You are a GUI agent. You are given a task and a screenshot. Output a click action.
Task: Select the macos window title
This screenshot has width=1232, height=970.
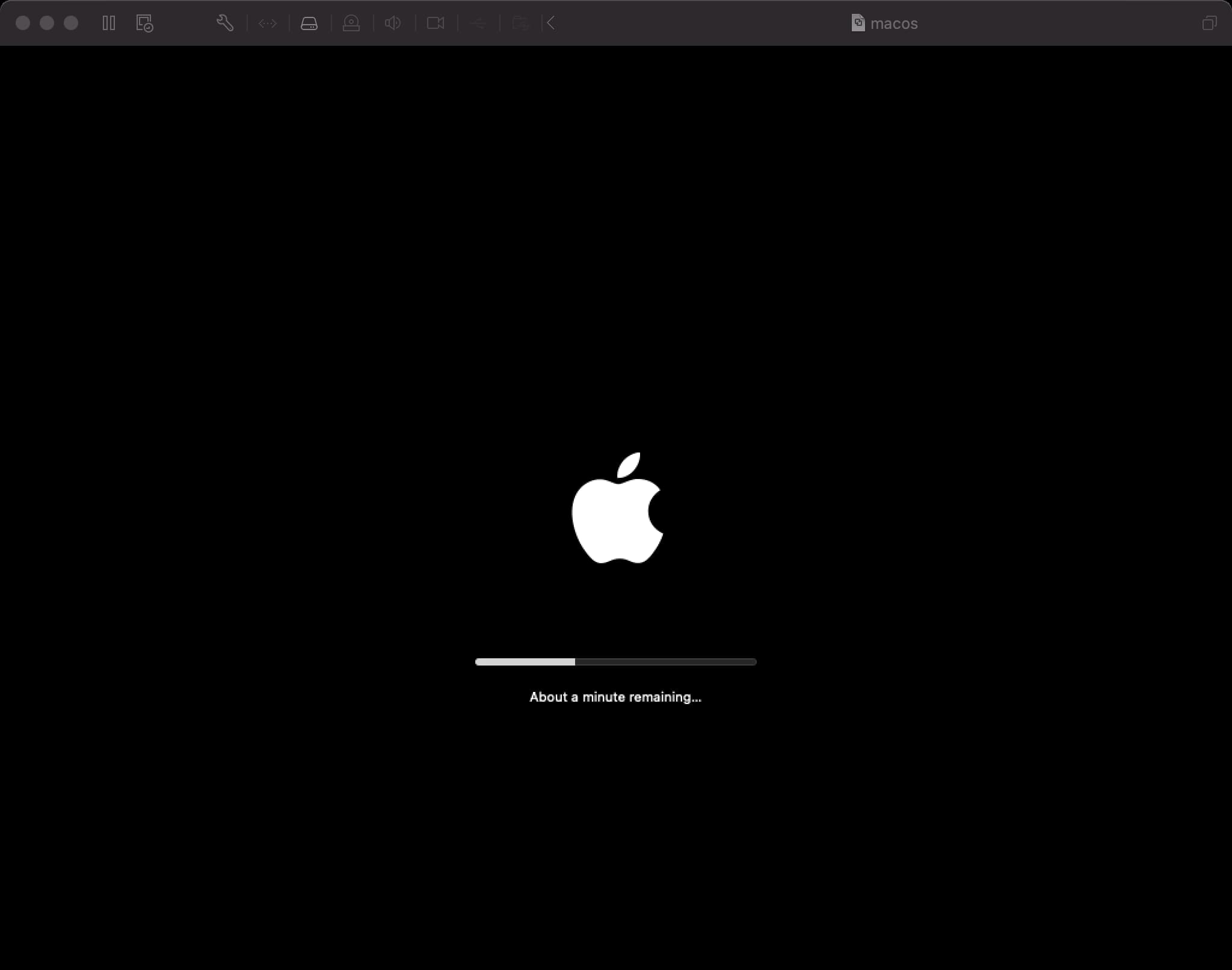895,23
